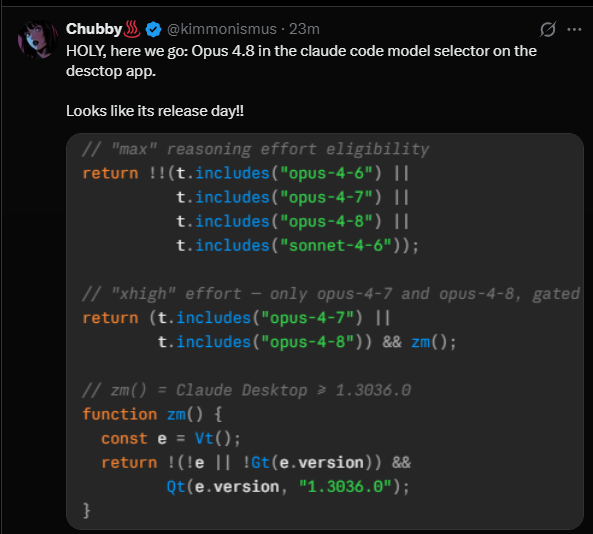The image size is (593, 534).
Task: Open the three-dot more options menu
Action: pyautogui.click(x=574, y=29)
